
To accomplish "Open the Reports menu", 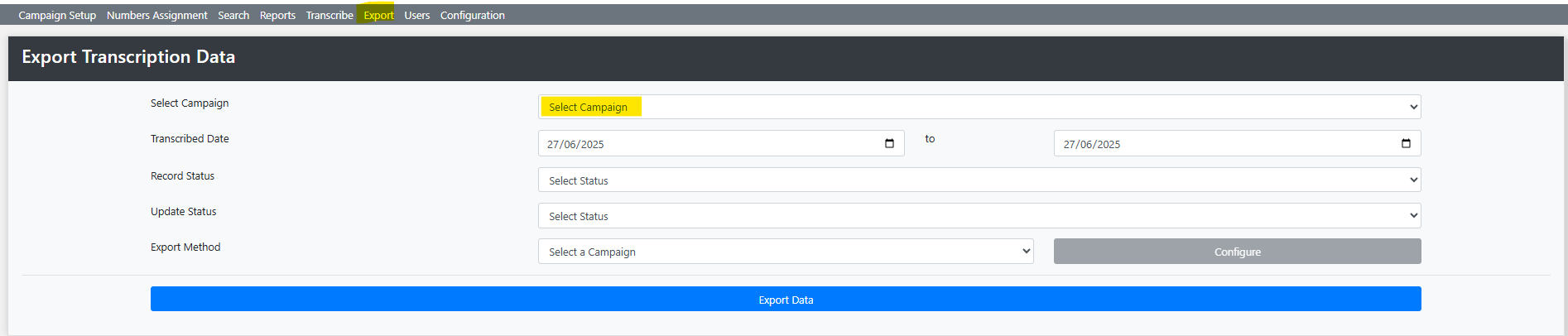I will pyautogui.click(x=277, y=15).
